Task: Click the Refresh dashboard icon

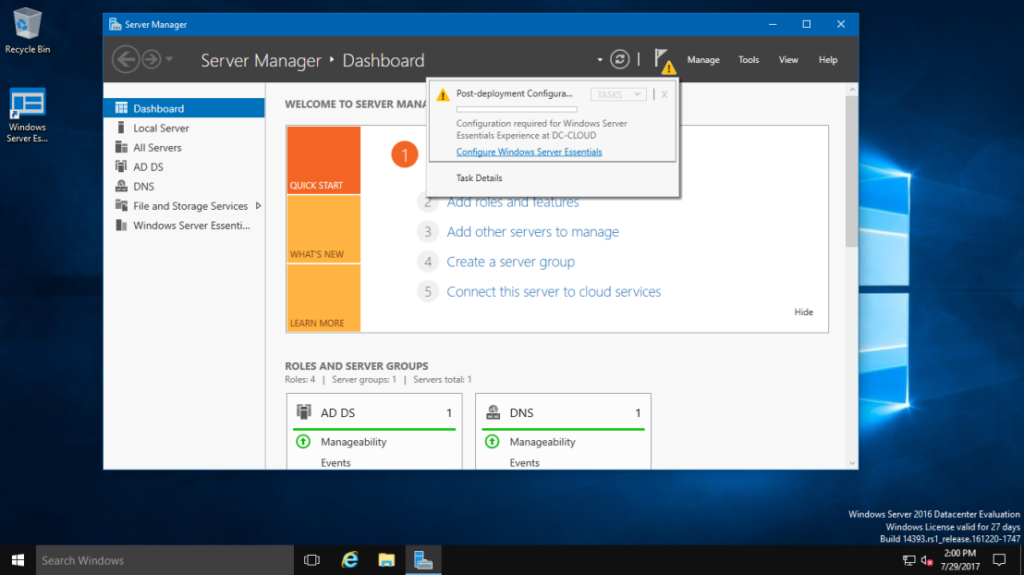Action: click(620, 59)
